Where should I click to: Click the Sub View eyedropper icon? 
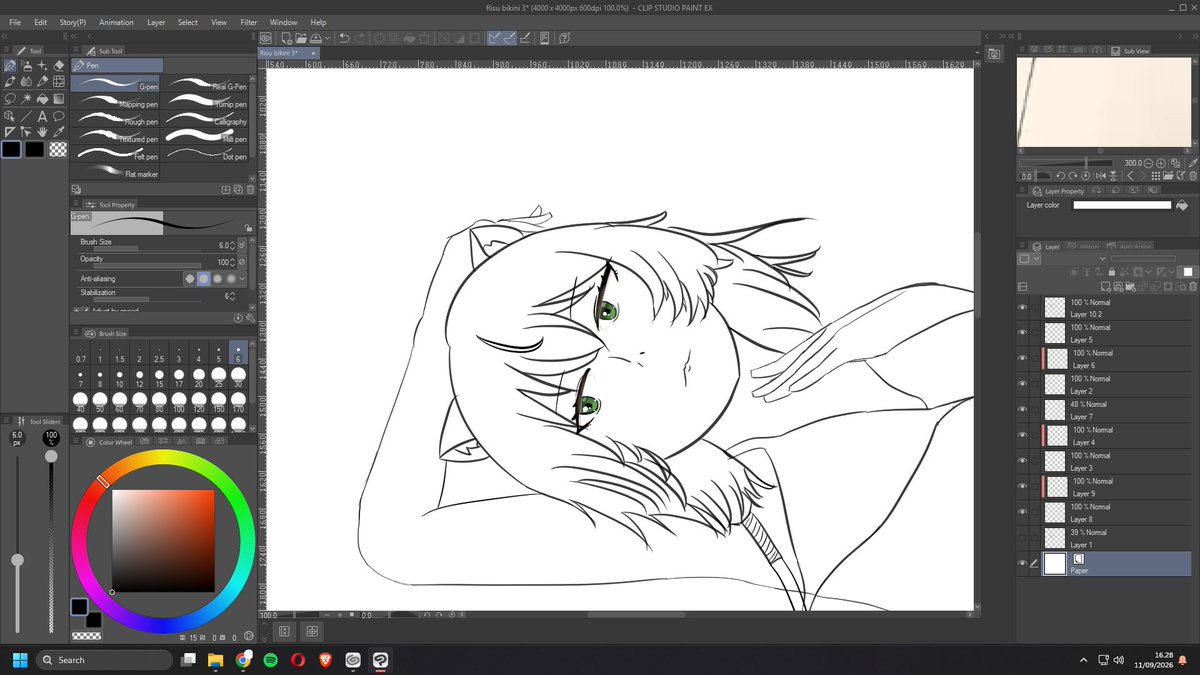(x=1192, y=163)
